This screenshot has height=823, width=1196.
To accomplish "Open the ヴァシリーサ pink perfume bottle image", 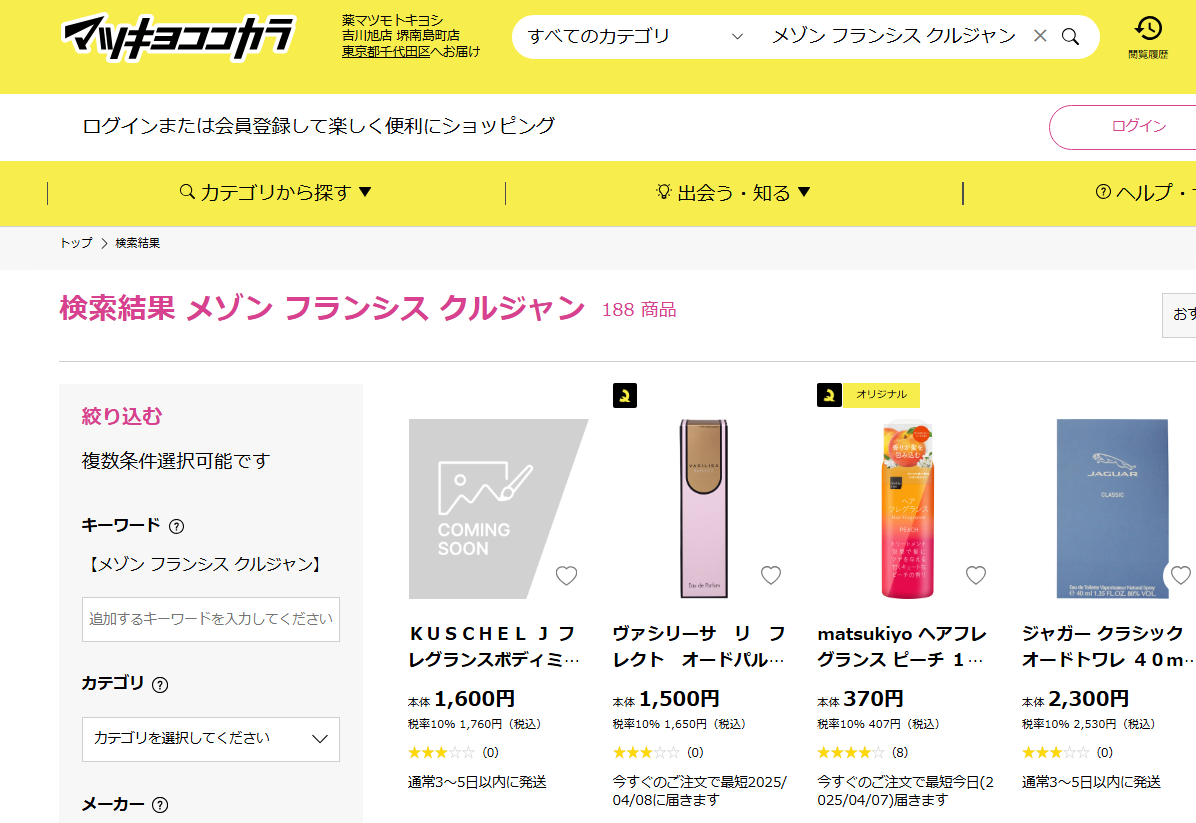I will pyautogui.click(x=703, y=509).
